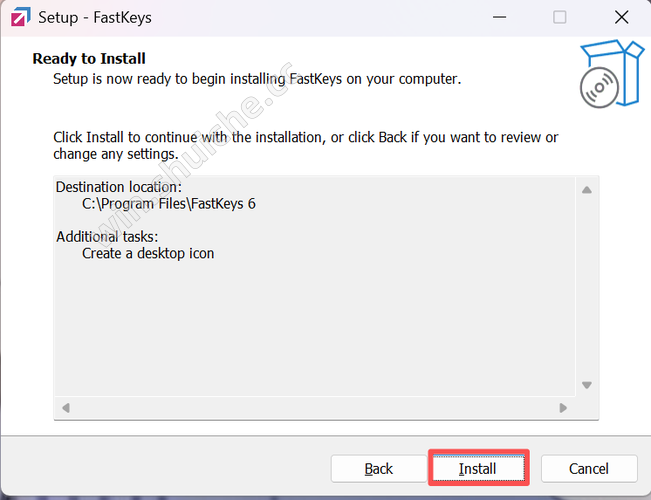Click the down arrow of the vertical scrollbar
651x500 pixels.
tap(587, 384)
